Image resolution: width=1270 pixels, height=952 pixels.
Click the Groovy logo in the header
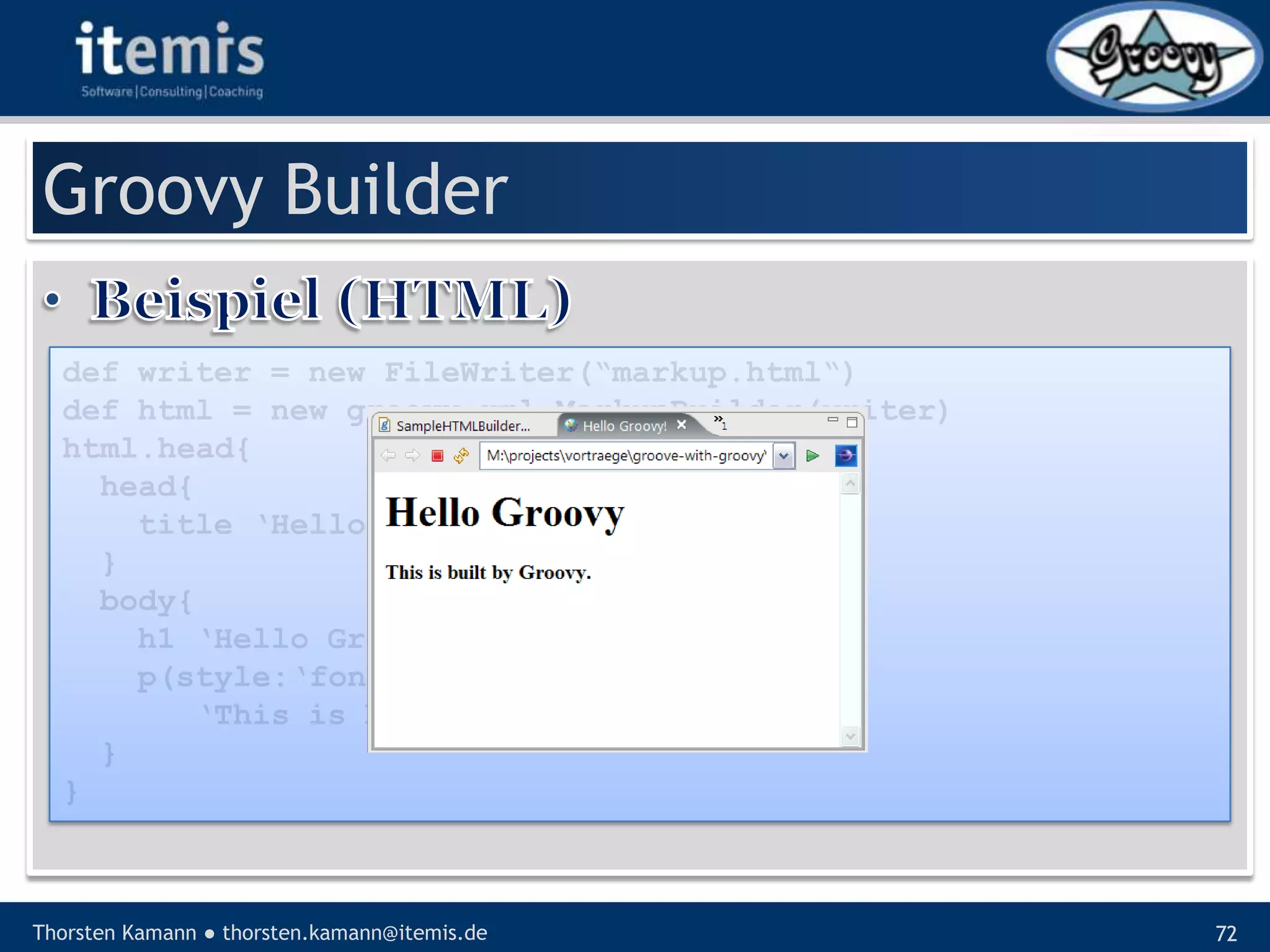[x=1154, y=58]
